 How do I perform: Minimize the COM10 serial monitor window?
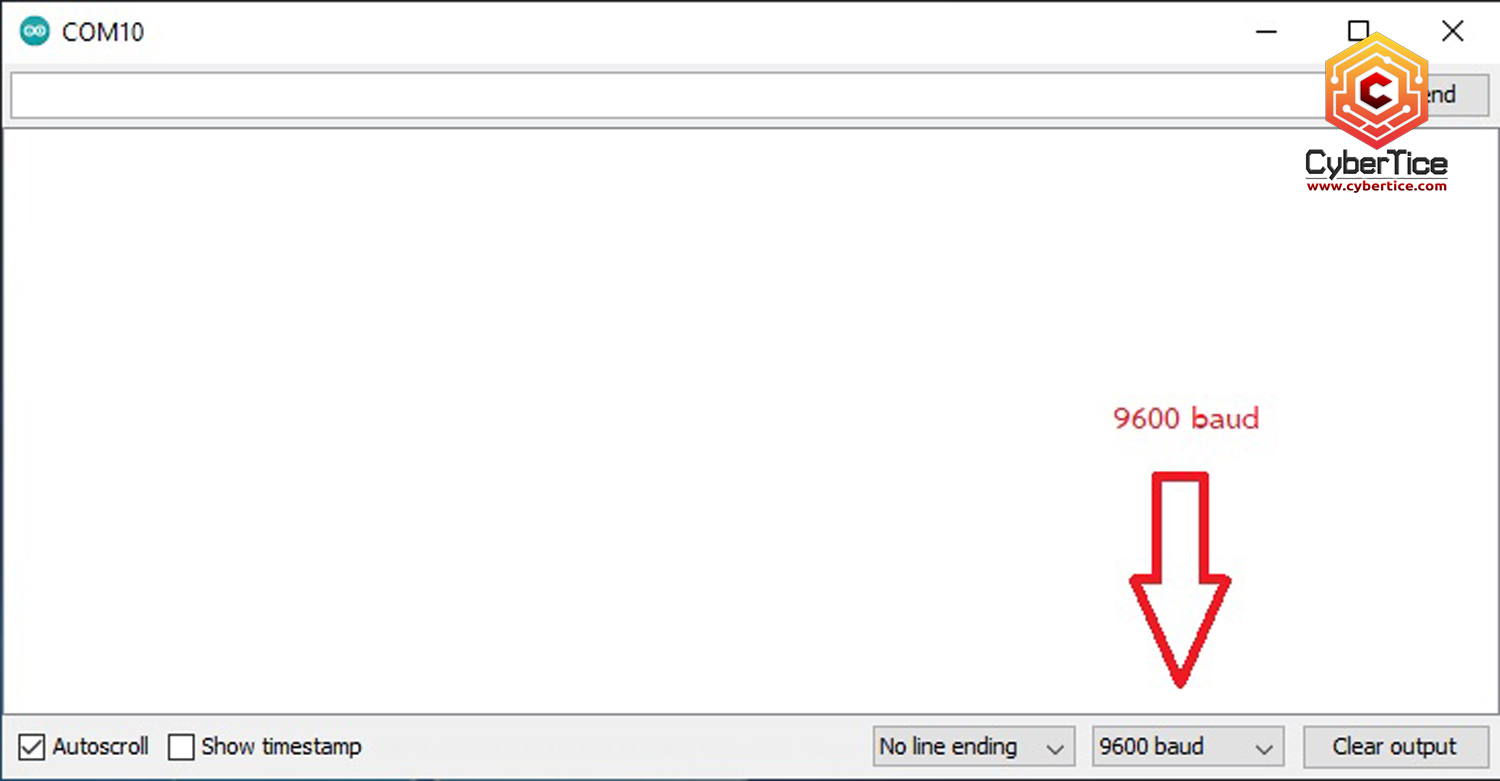1266,31
